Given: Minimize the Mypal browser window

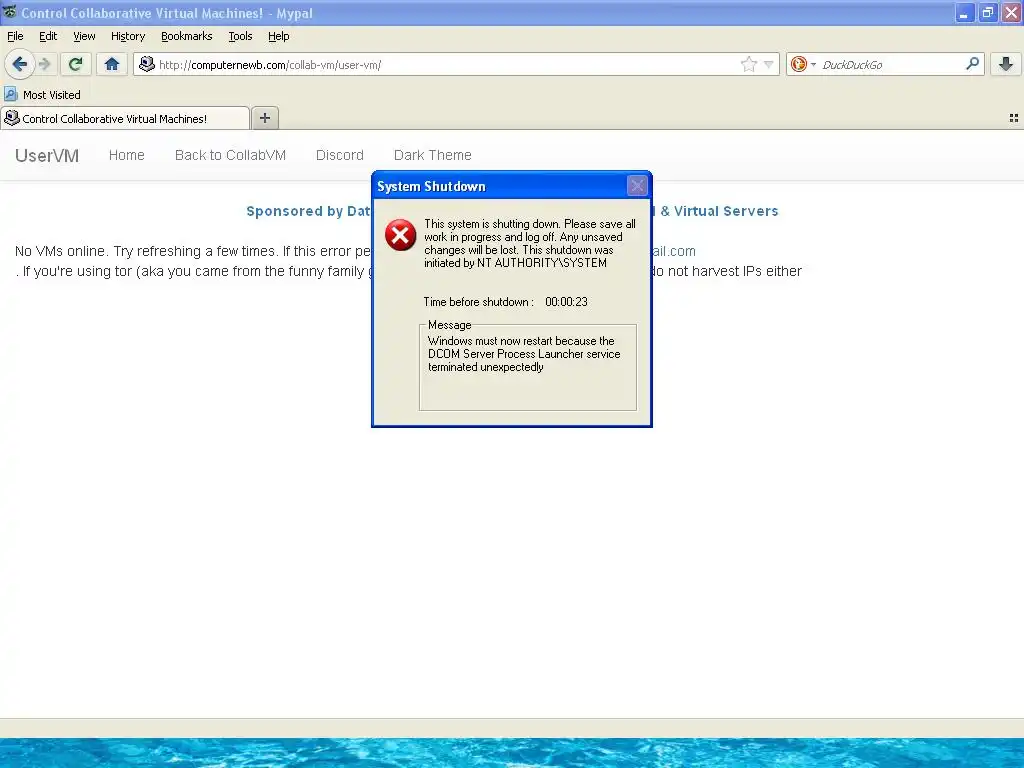Looking at the screenshot, I should 965,12.
